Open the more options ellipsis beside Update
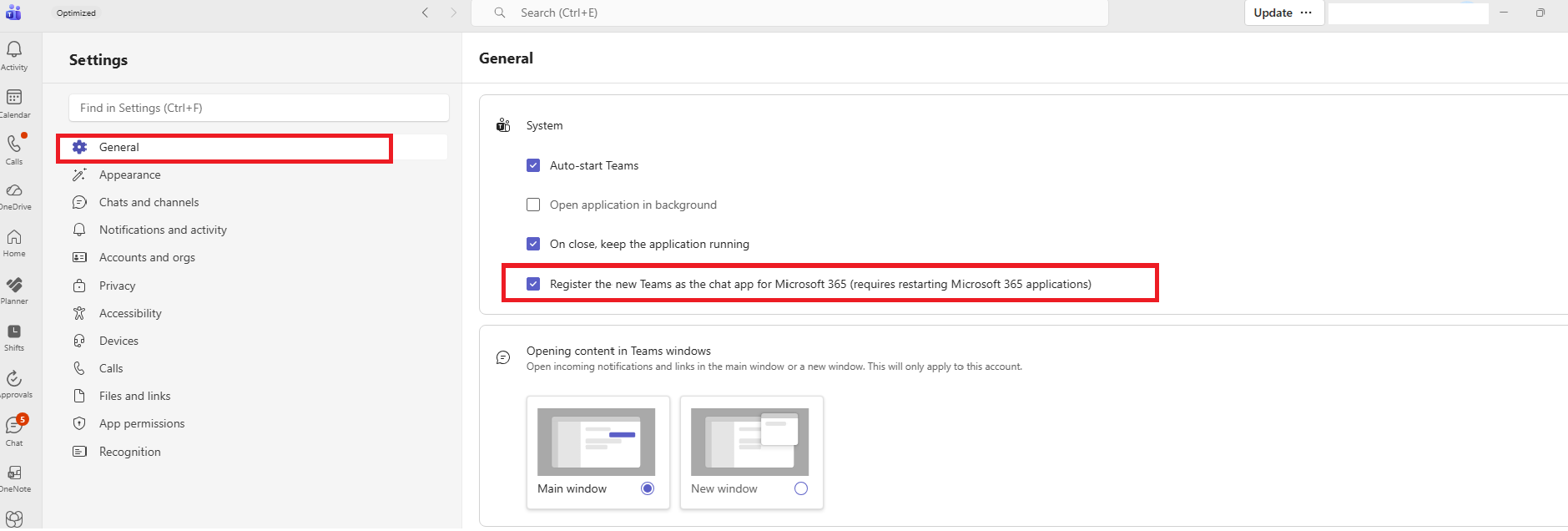The height and width of the screenshot is (531, 1568). tap(1306, 13)
